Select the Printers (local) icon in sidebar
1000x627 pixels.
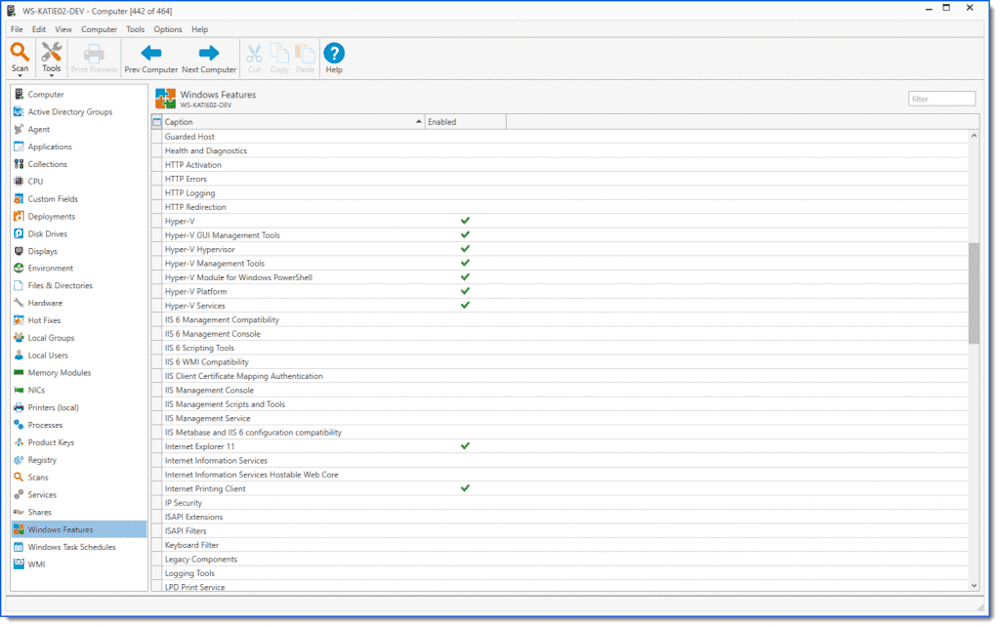point(18,407)
